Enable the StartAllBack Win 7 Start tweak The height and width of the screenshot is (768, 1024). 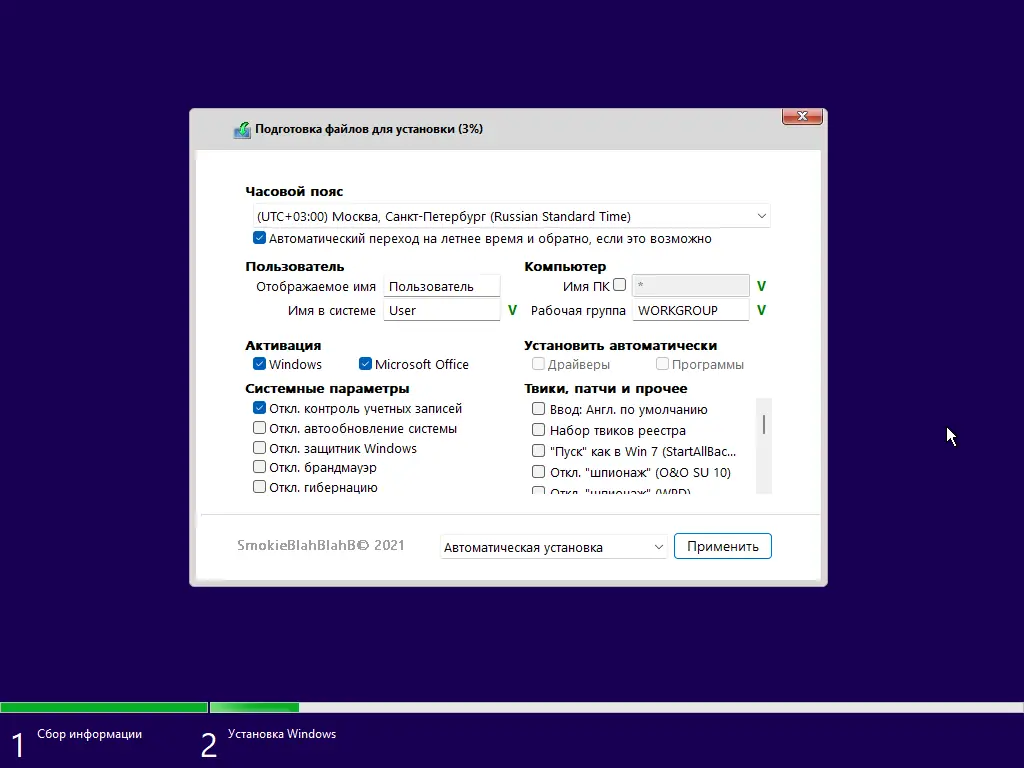pyautogui.click(x=537, y=451)
